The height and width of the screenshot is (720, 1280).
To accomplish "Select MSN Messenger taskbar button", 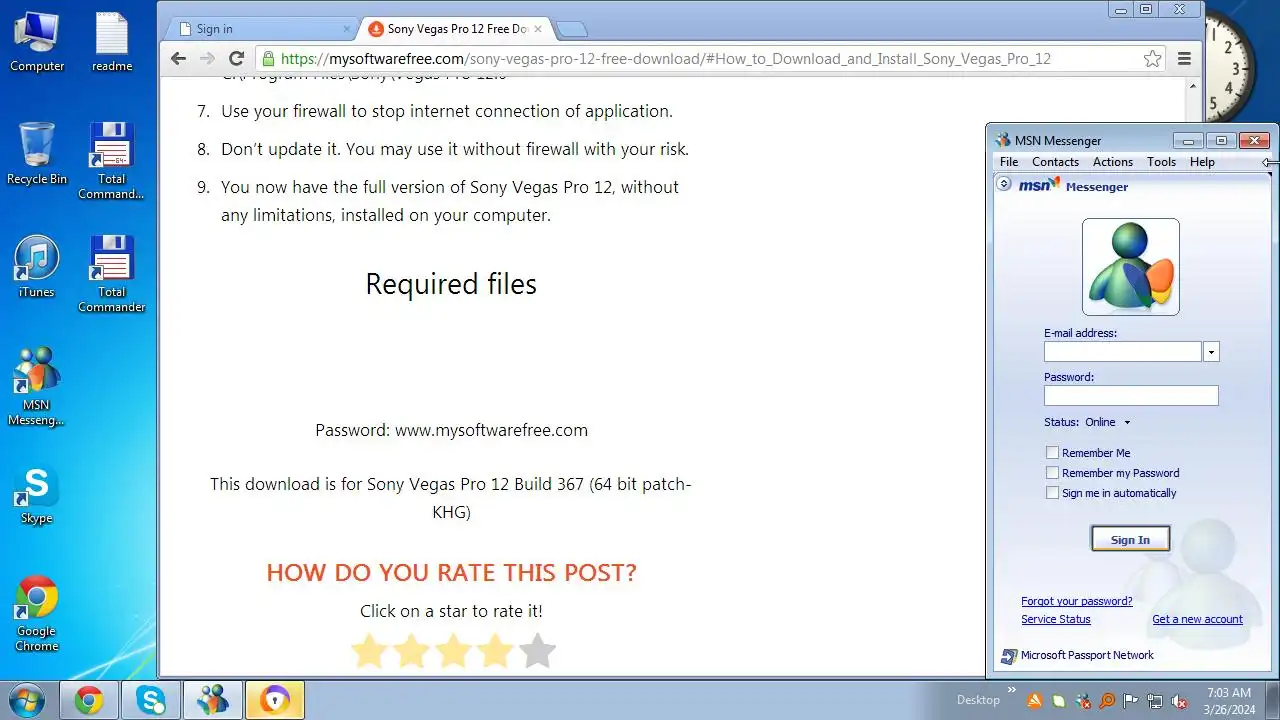I will coord(213,700).
